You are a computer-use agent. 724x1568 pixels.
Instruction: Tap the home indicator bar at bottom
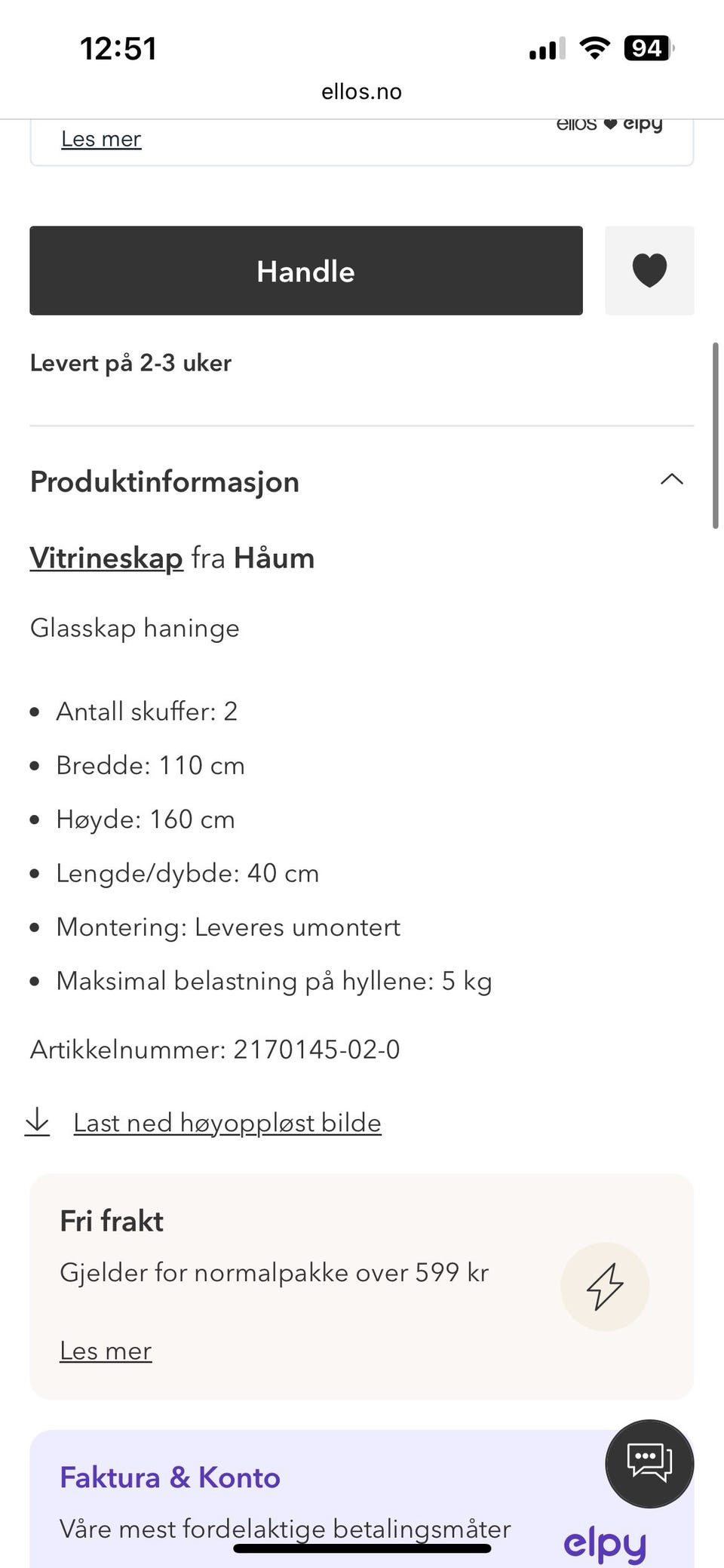[x=362, y=1548]
